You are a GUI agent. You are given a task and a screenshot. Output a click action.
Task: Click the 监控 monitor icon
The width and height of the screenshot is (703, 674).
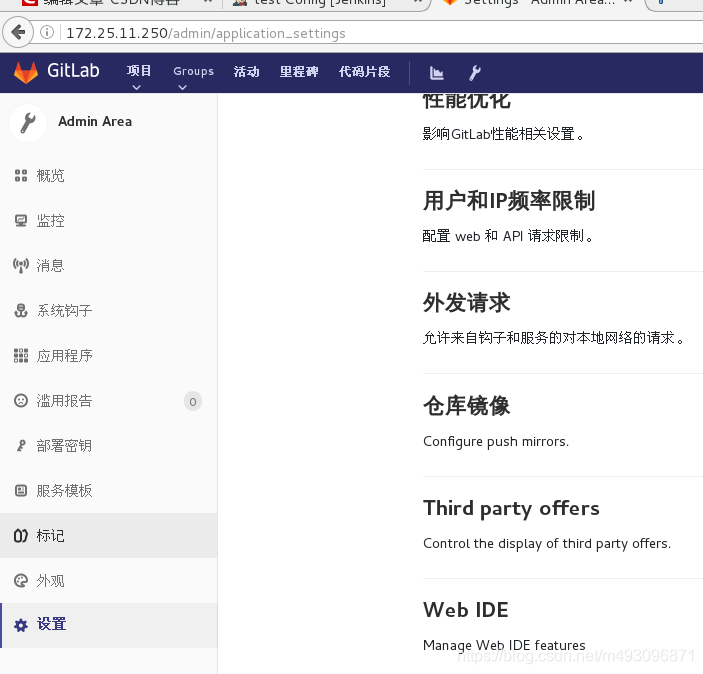[21, 221]
